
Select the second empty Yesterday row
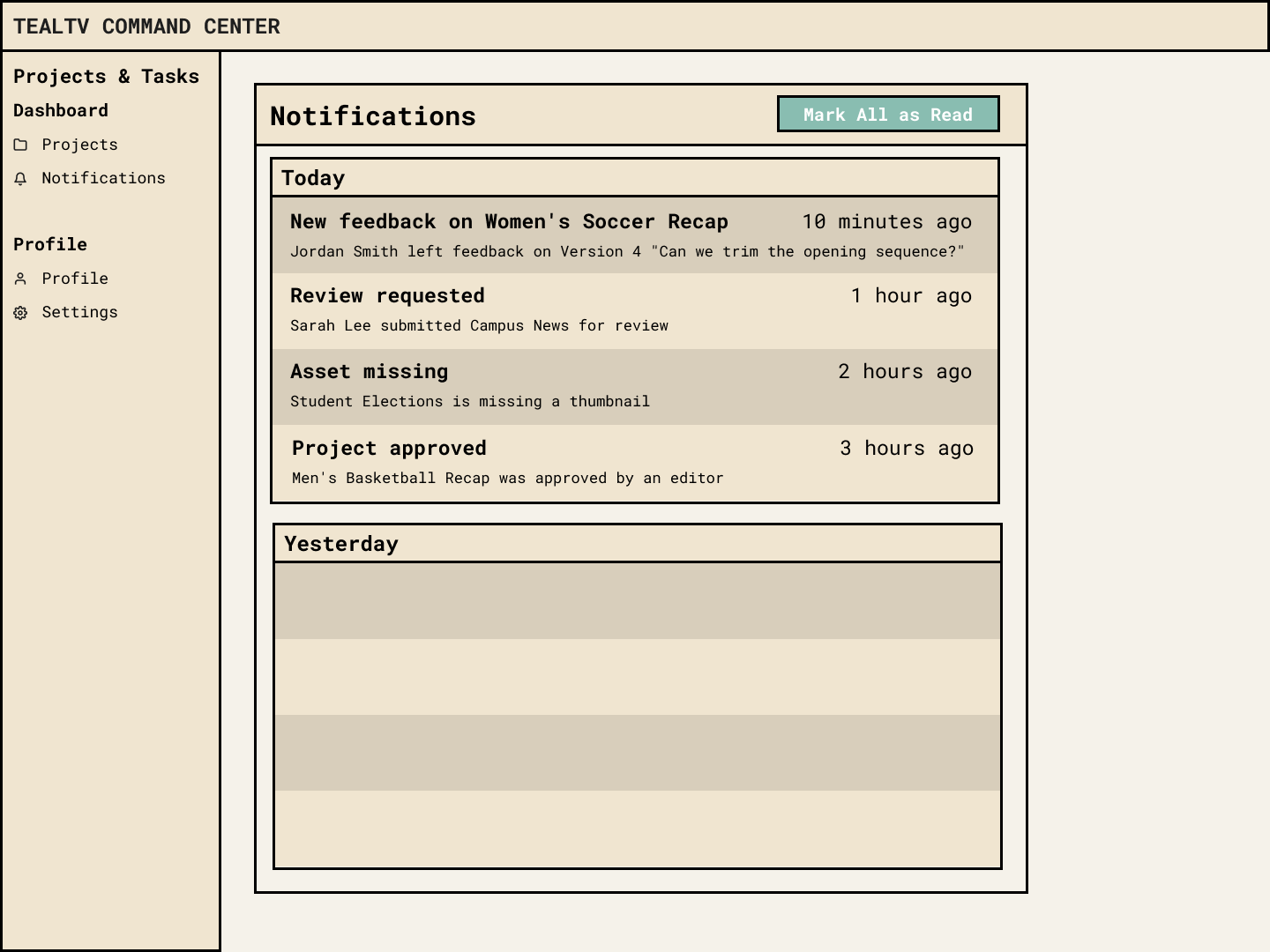(x=638, y=677)
